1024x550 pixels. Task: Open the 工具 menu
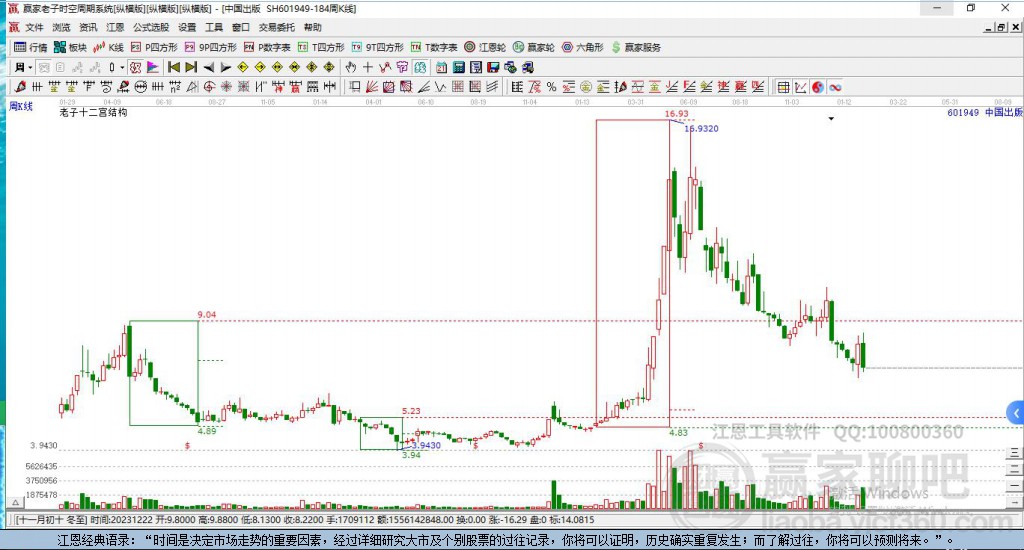tap(214, 27)
